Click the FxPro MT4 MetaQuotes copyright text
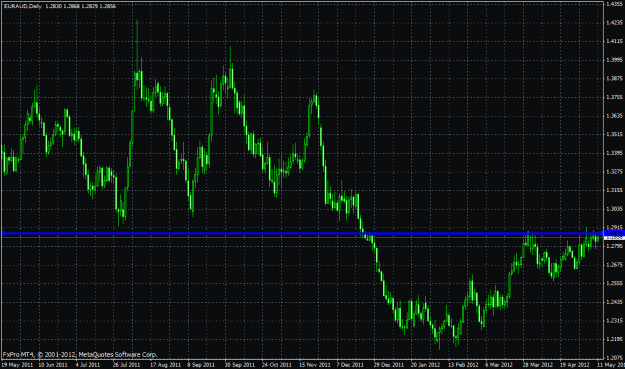The width and height of the screenshot is (625, 369). point(80,354)
